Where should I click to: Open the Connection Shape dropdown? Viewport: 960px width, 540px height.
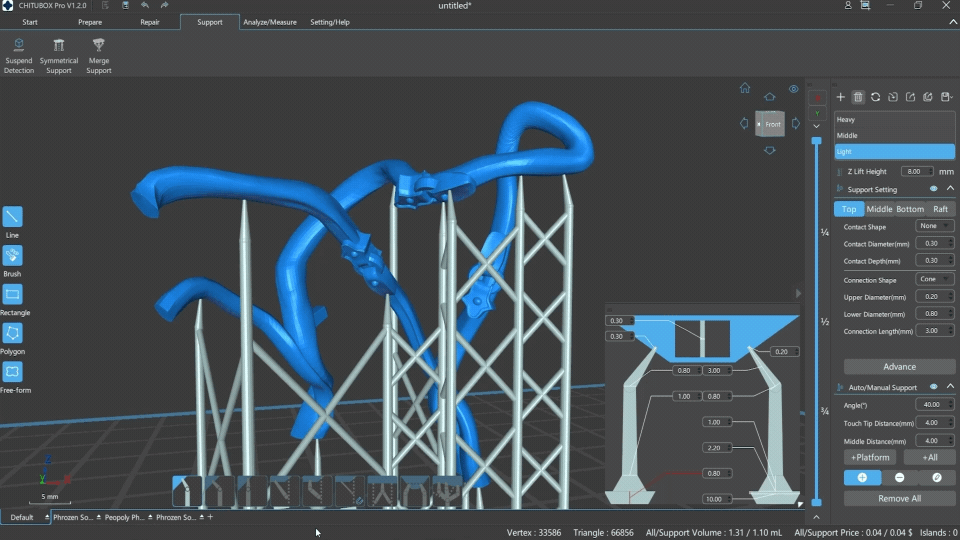point(935,279)
